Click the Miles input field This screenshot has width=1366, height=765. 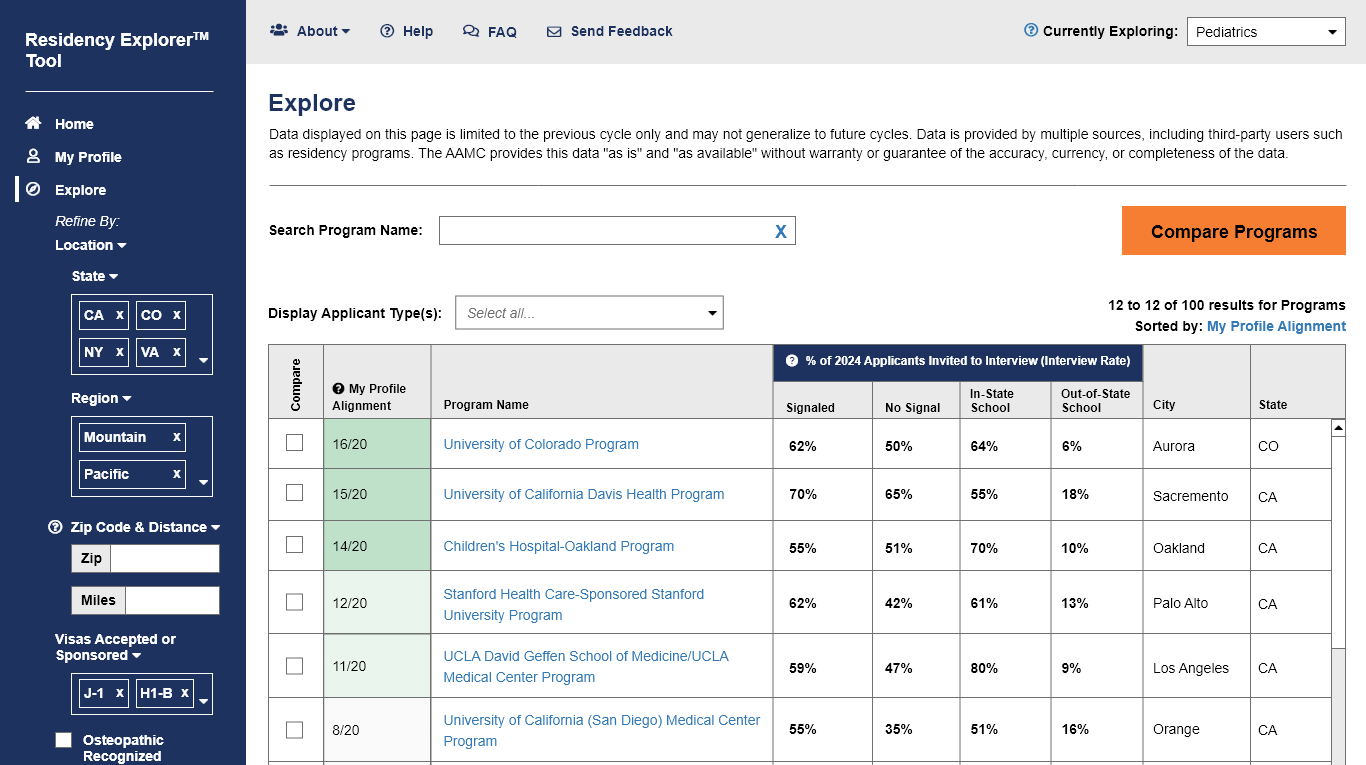coord(172,600)
